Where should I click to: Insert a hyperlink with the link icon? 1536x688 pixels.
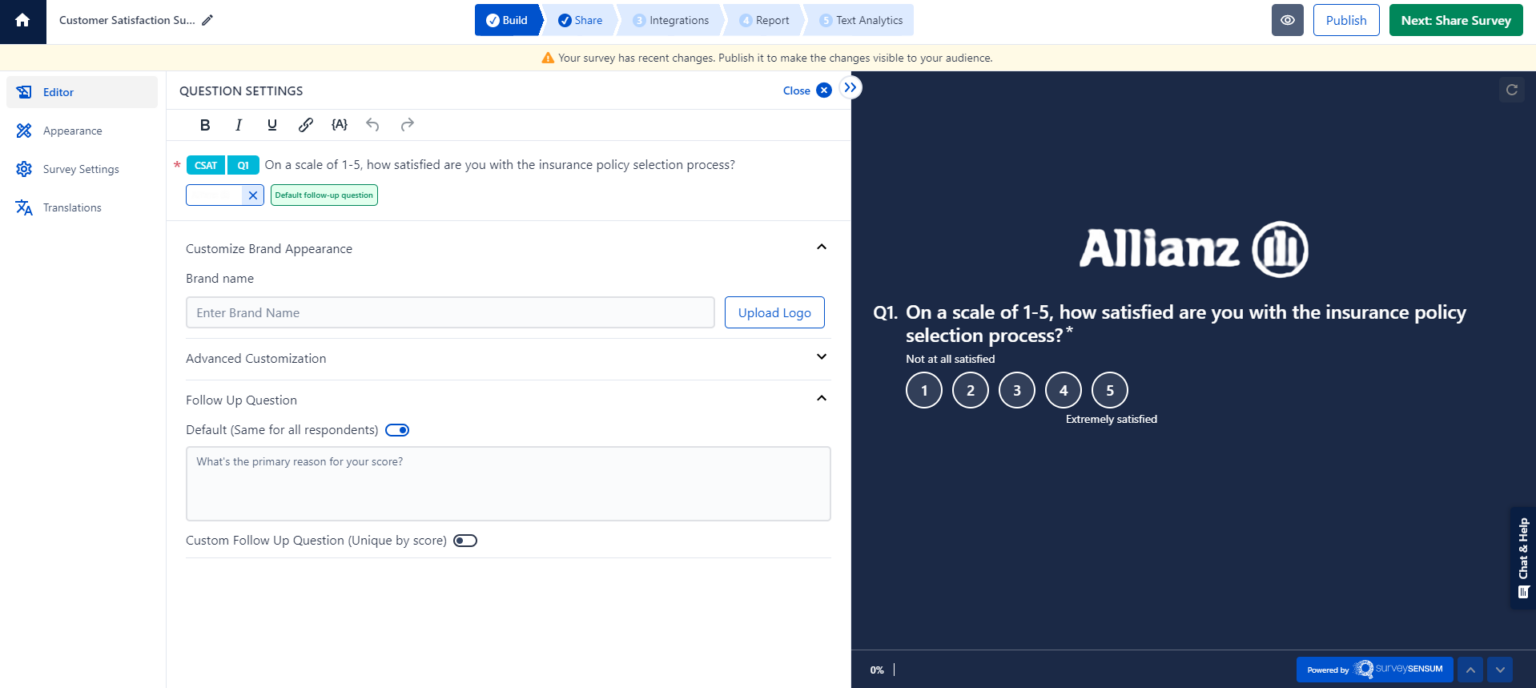tap(306, 125)
